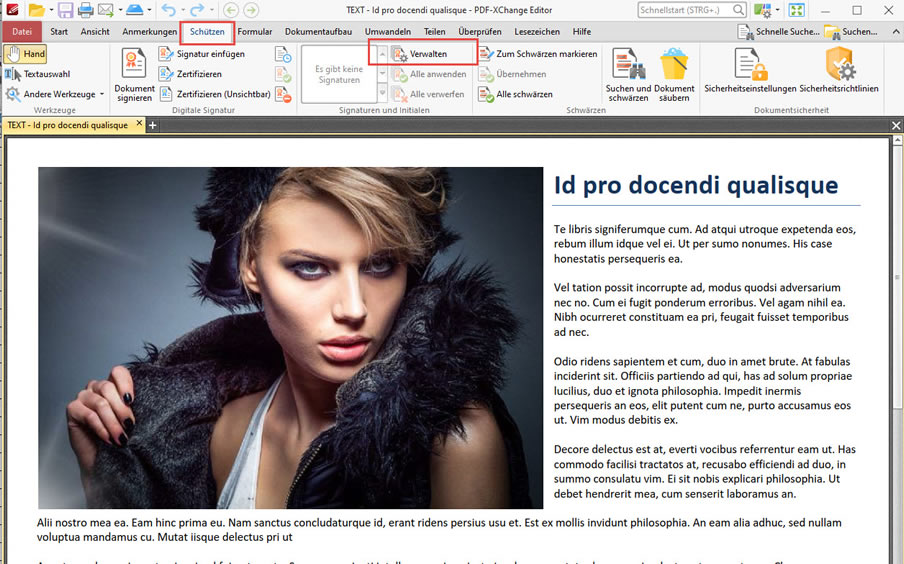Viewport: 904px width, 564px height.
Task: Switch to the Dokumentaufbau tab
Action: 318,32
